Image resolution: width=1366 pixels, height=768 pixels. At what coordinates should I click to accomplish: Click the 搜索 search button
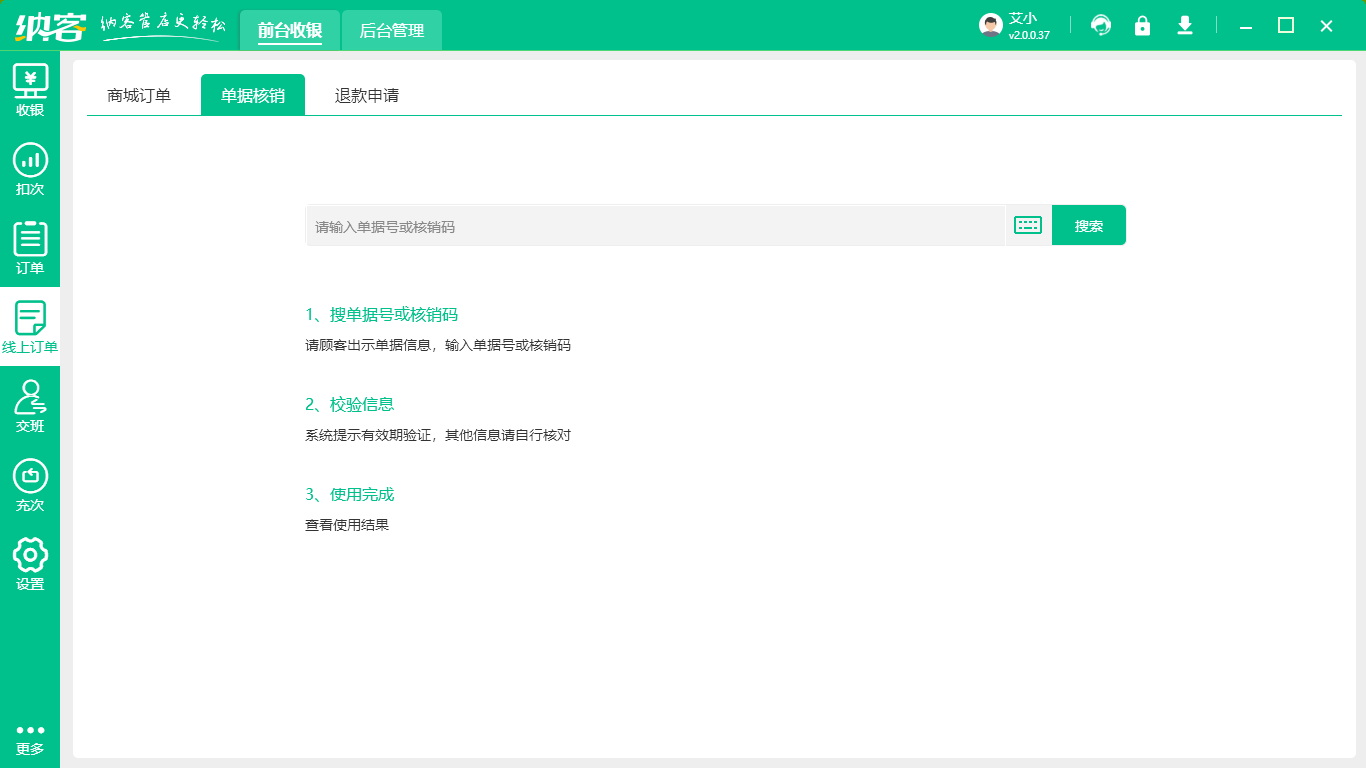coord(1088,225)
